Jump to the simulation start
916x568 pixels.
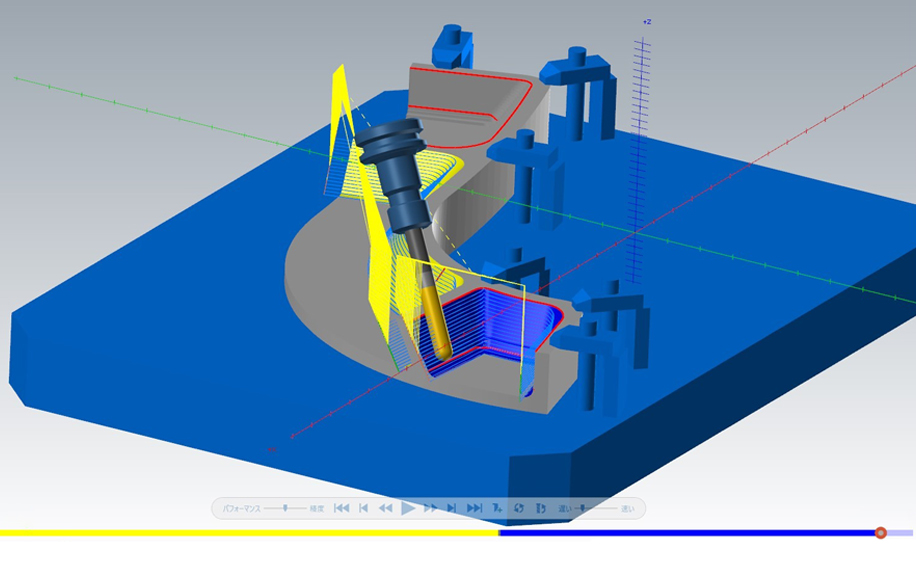pos(342,508)
